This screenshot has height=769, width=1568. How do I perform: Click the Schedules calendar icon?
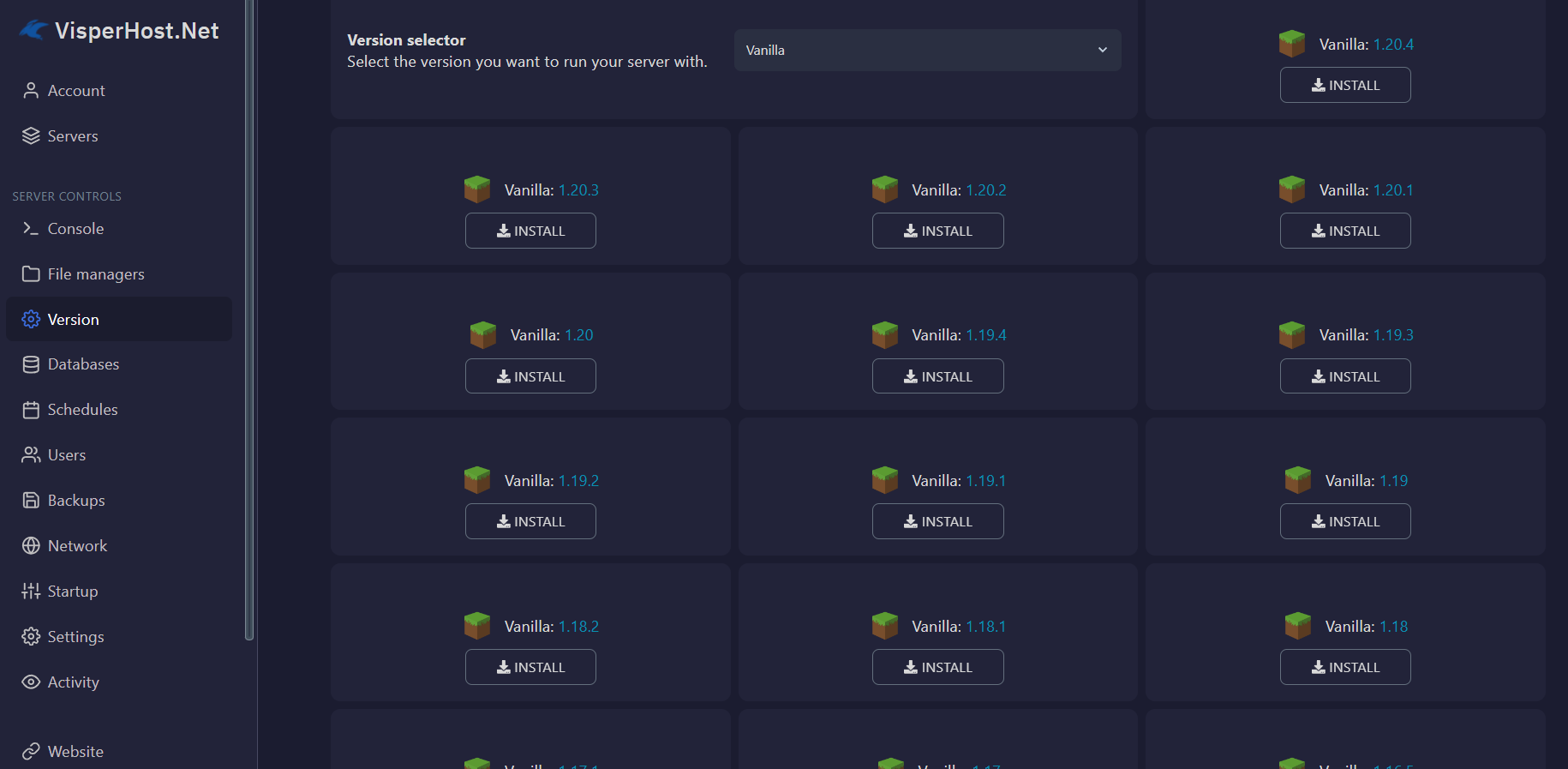(x=31, y=410)
